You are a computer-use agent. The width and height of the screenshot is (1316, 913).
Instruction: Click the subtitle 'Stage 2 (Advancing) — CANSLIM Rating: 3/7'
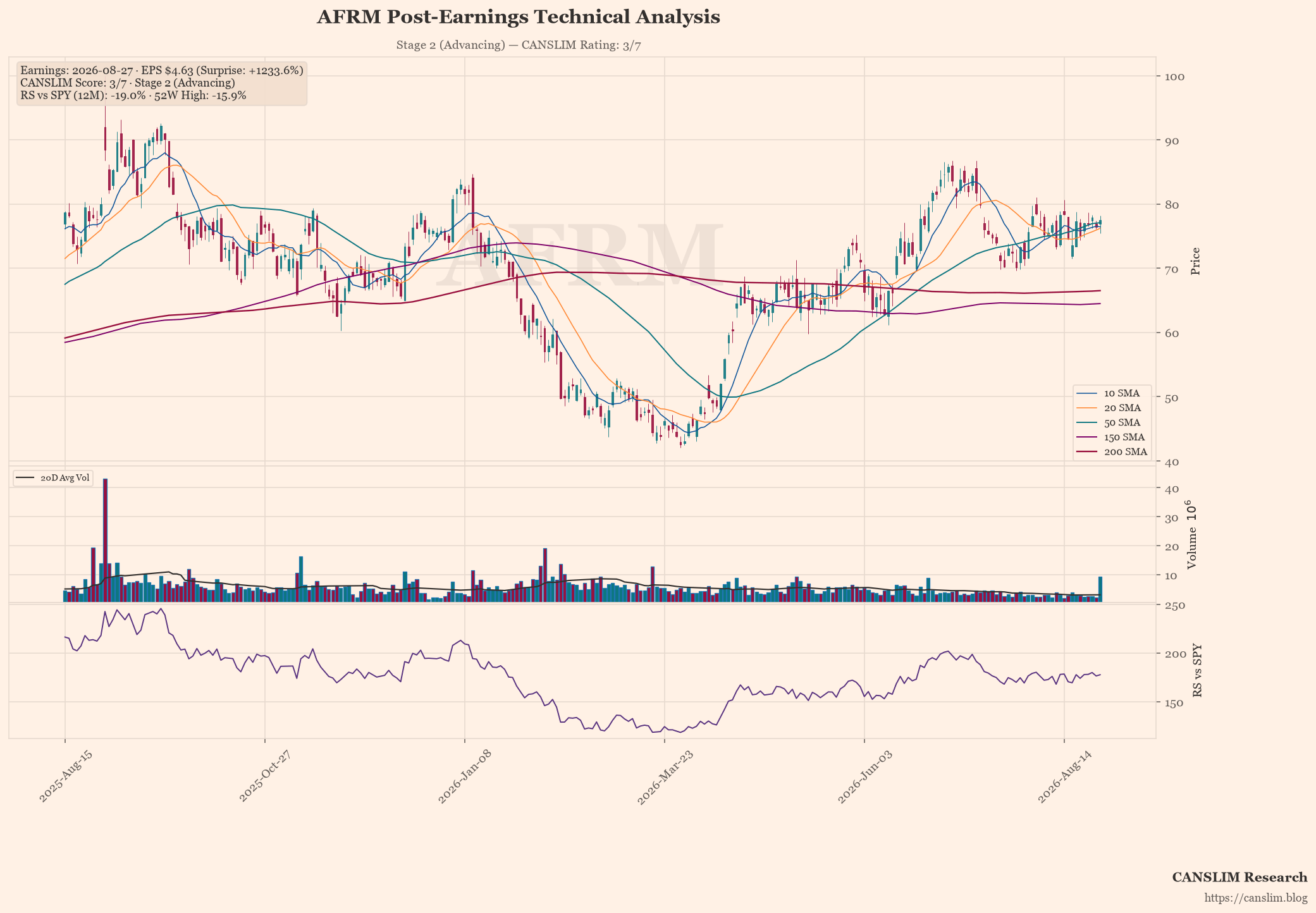[519, 45]
